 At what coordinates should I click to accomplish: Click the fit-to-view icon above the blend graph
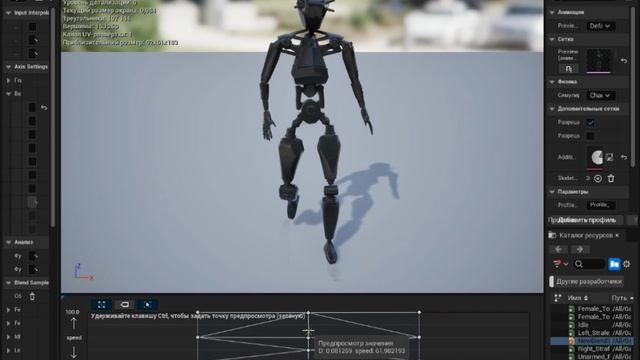[x=102, y=304]
